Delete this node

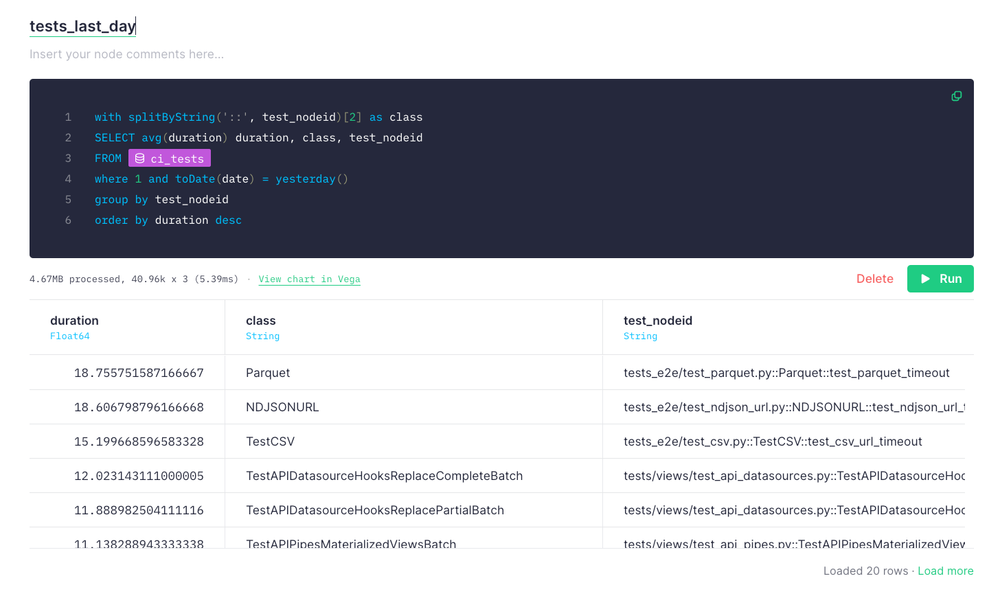point(874,279)
